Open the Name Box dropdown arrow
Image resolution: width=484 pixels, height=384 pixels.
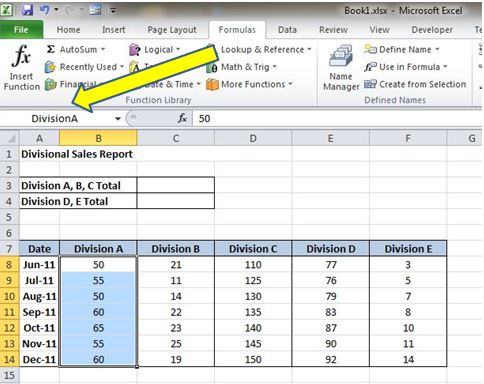[118, 119]
